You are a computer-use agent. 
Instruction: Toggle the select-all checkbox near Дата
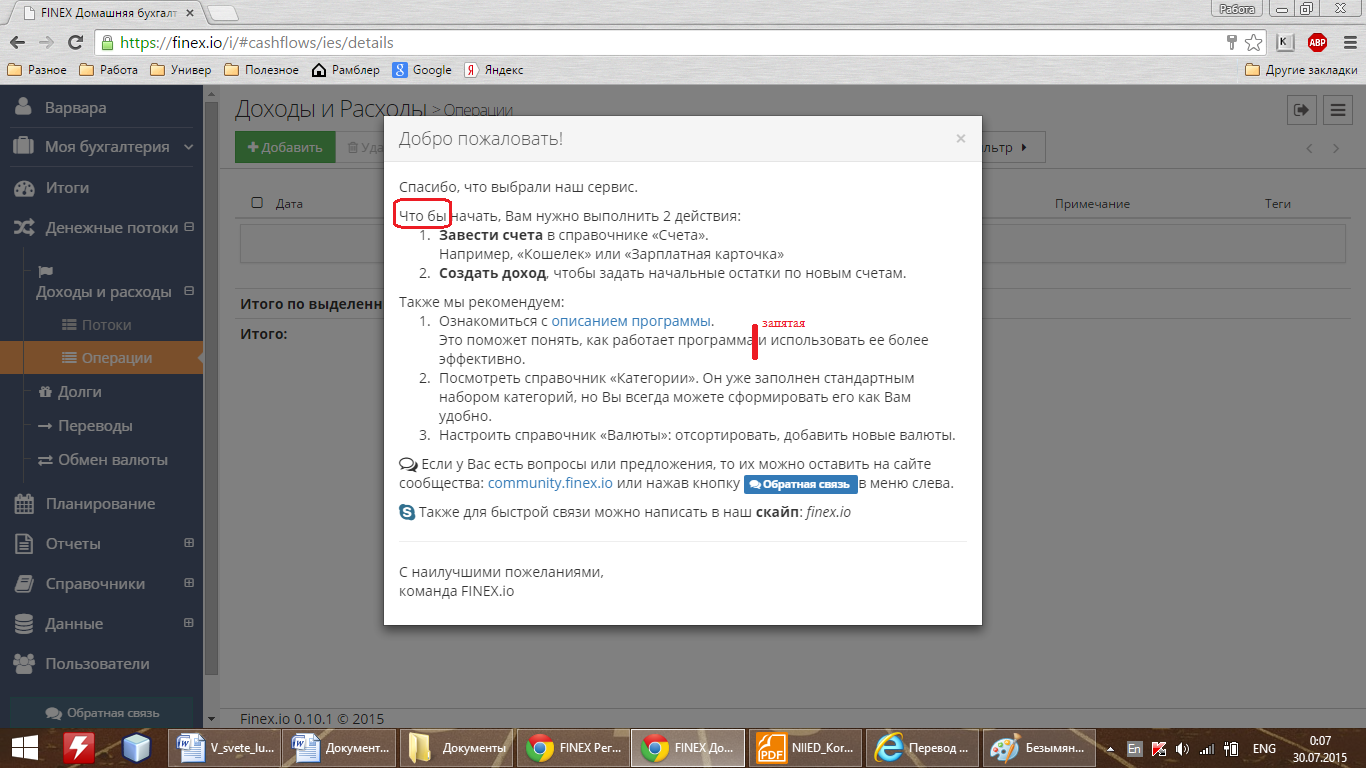click(x=257, y=203)
